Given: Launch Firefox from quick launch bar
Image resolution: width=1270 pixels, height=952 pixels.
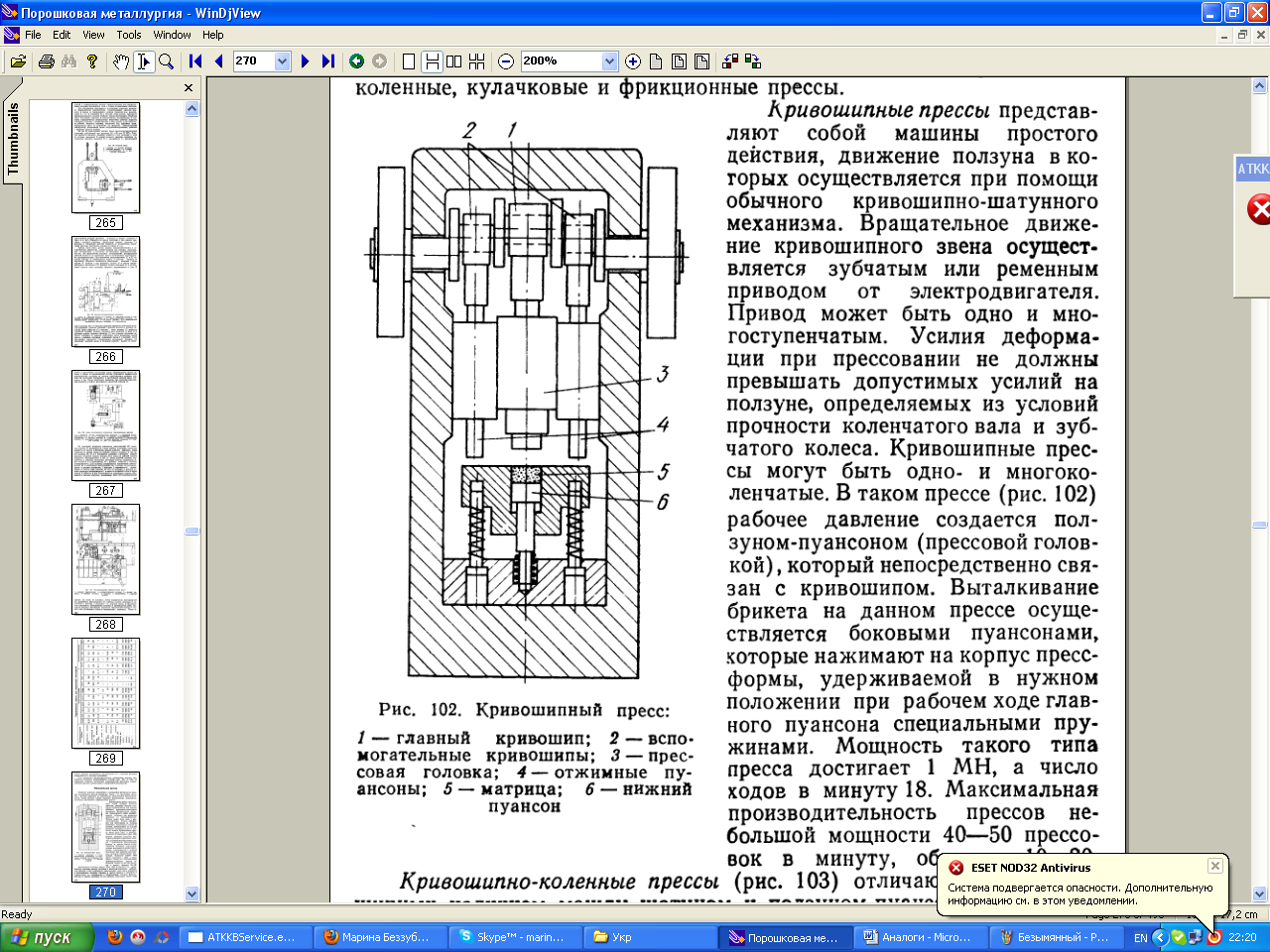Looking at the screenshot, I should click(115, 937).
